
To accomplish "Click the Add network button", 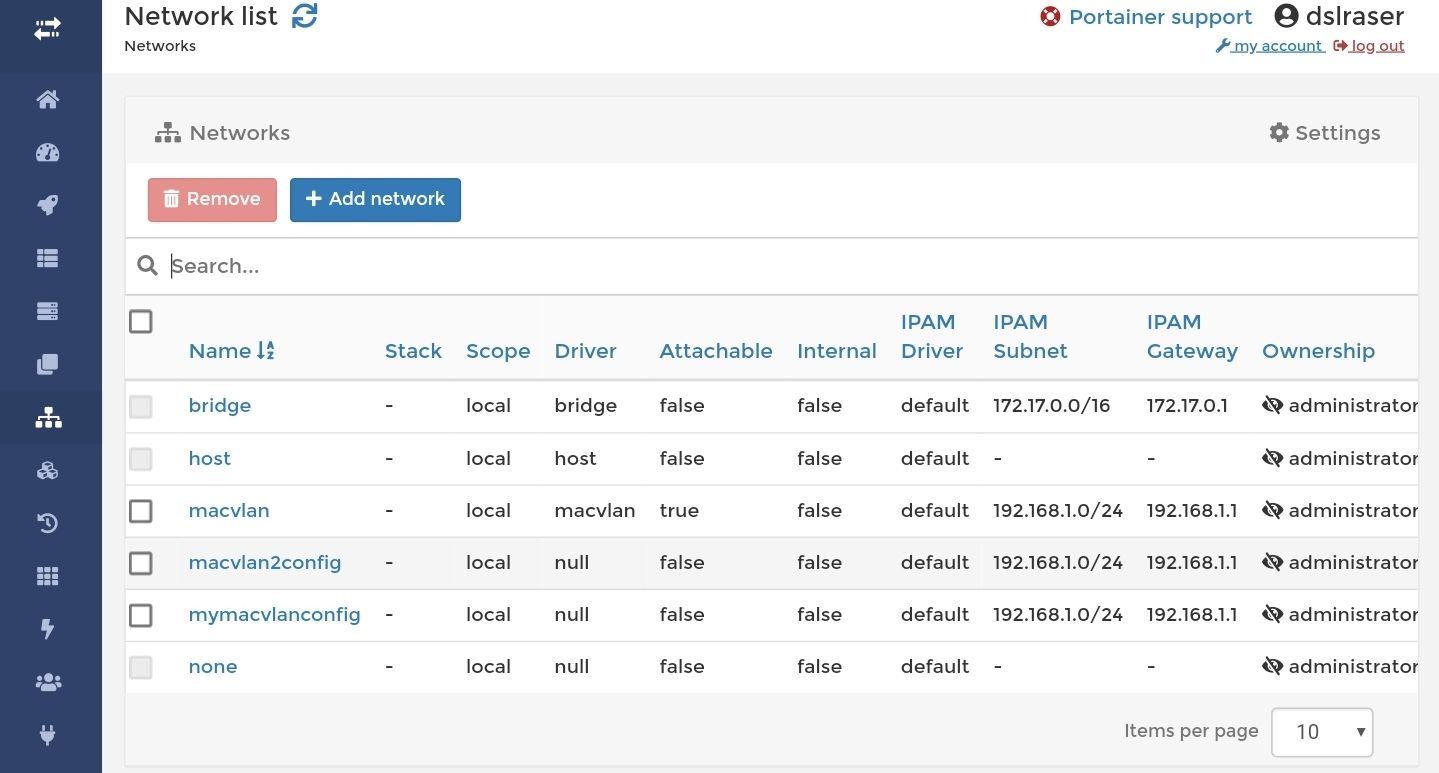I will [x=375, y=199].
